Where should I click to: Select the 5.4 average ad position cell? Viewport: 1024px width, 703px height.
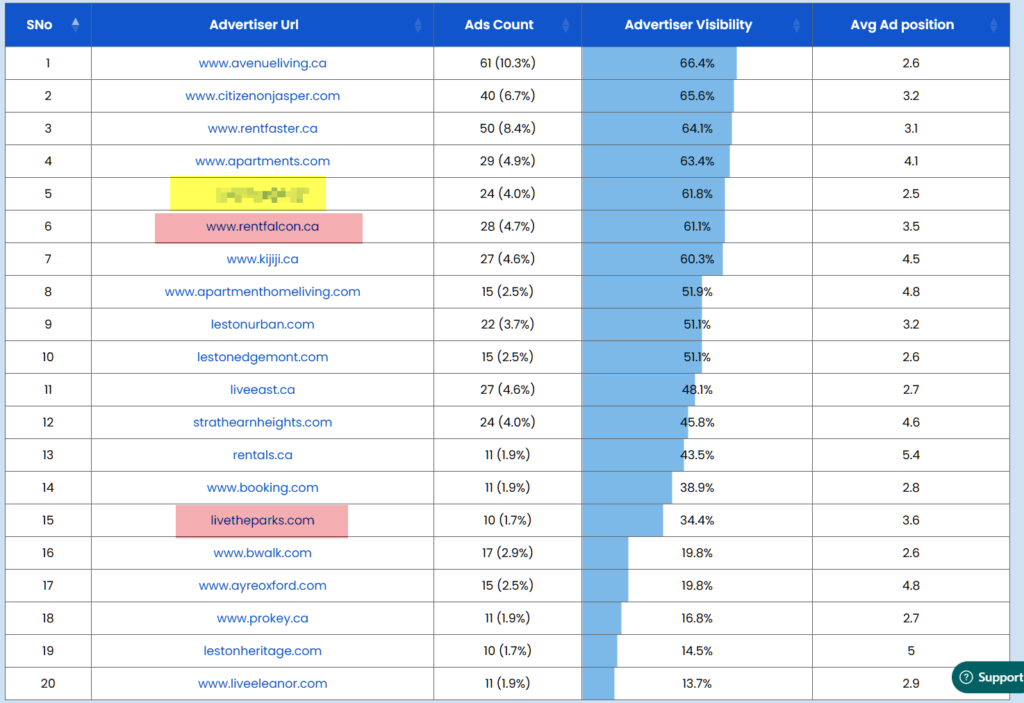pos(911,455)
